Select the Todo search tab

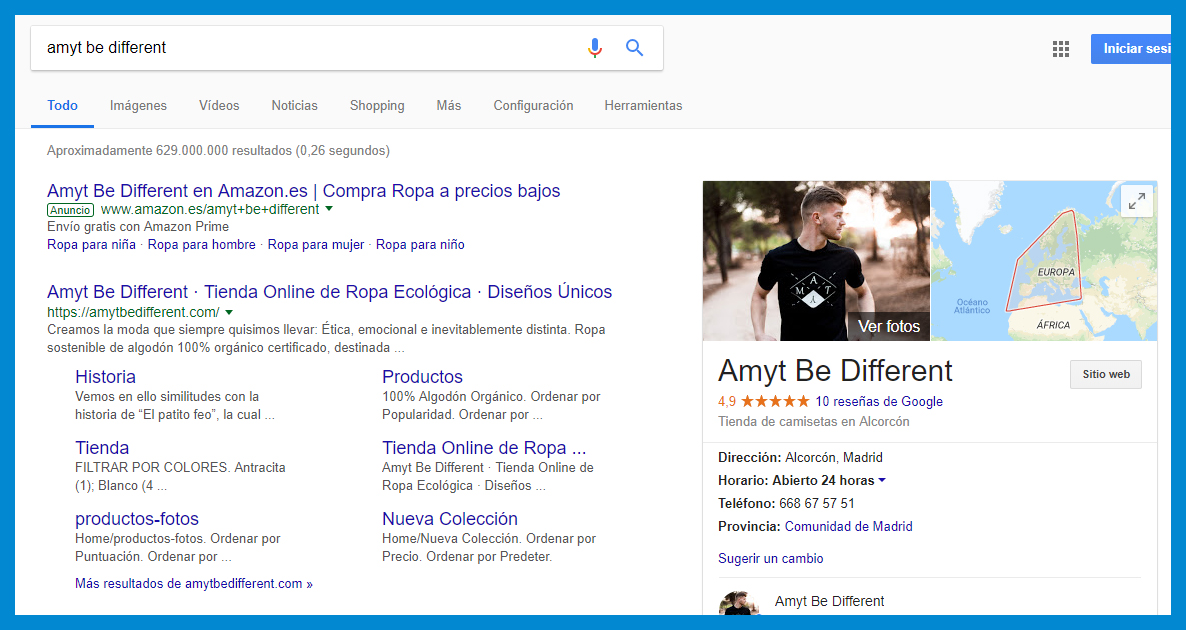coord(62,105)
